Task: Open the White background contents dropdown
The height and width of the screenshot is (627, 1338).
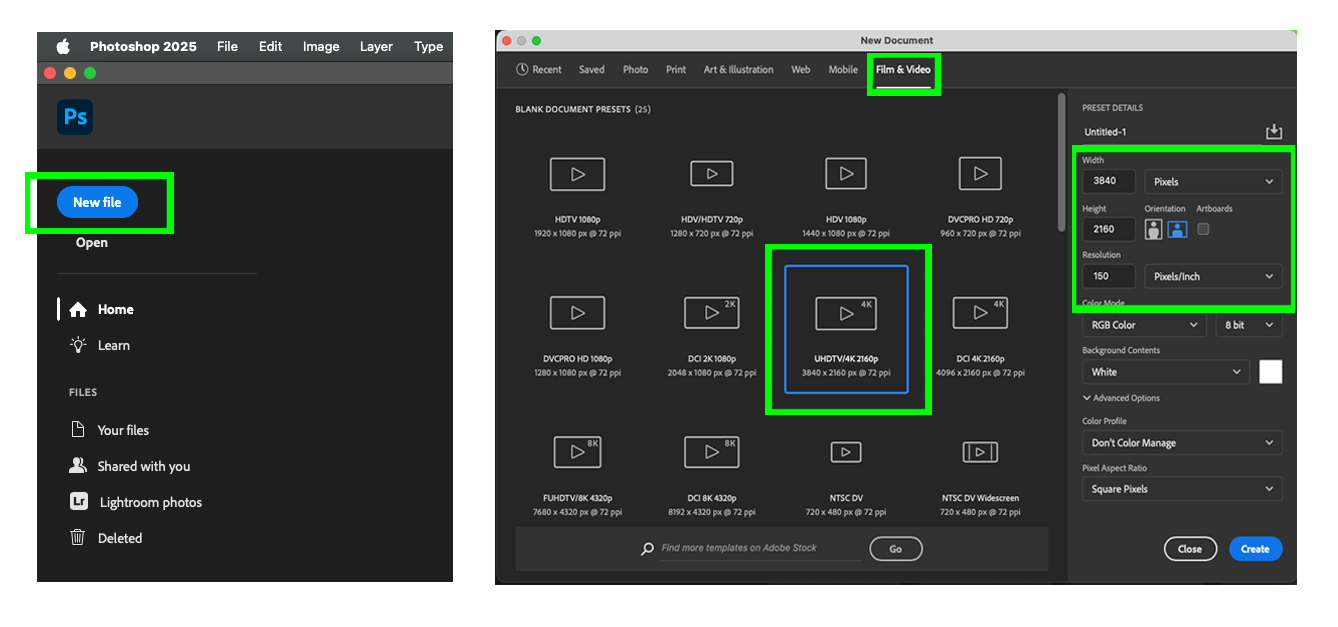Action: coord(1165,372)
